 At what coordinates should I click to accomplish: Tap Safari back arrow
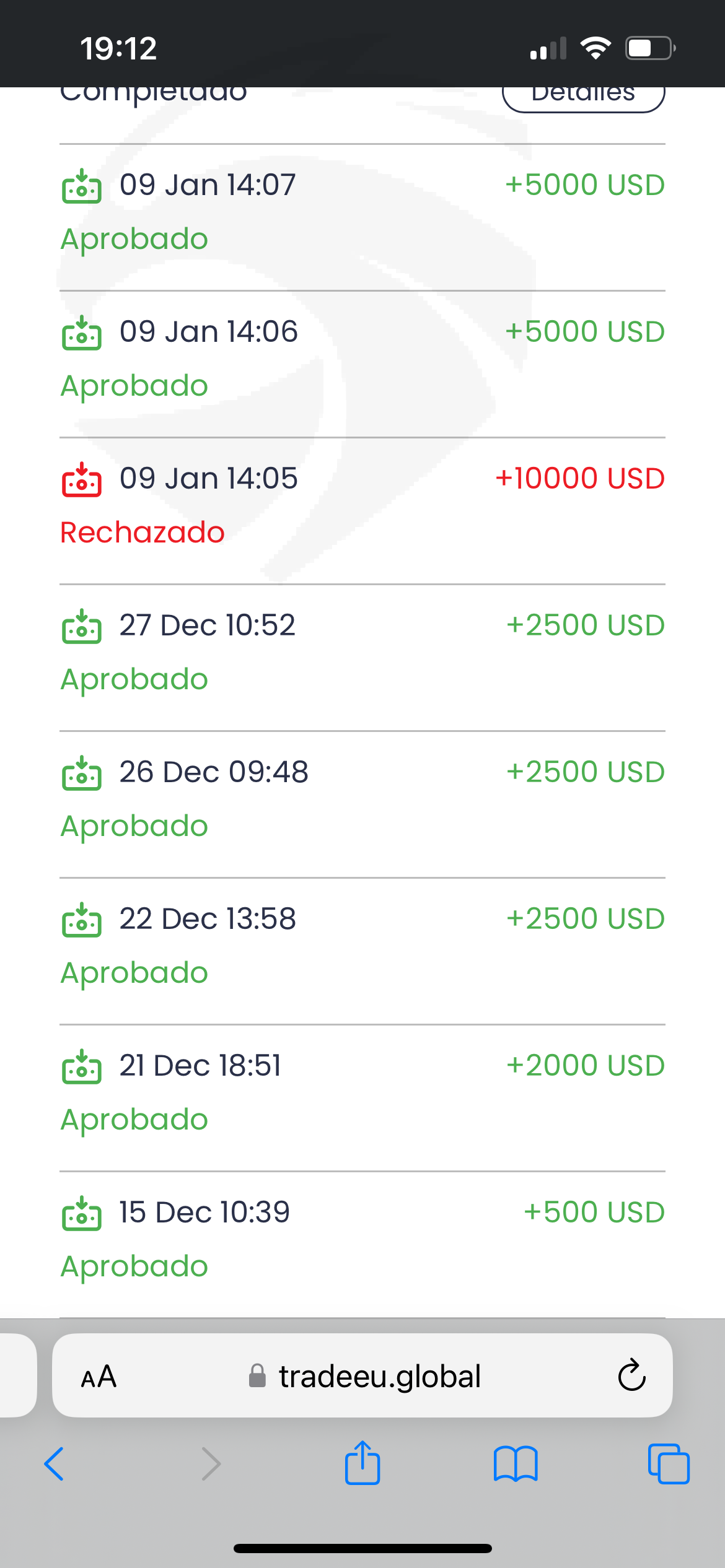click(55, 1465)
